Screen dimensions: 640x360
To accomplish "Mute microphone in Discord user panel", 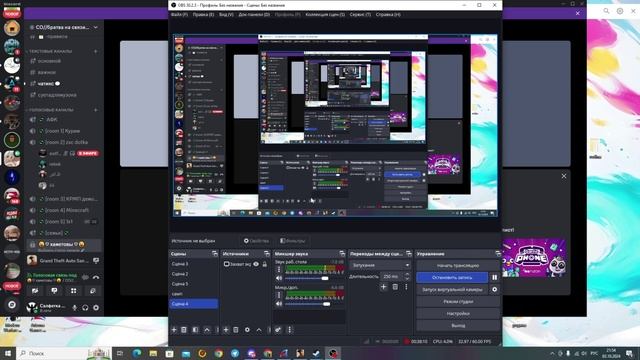I will pyautogui.click(x=74, y=307).
